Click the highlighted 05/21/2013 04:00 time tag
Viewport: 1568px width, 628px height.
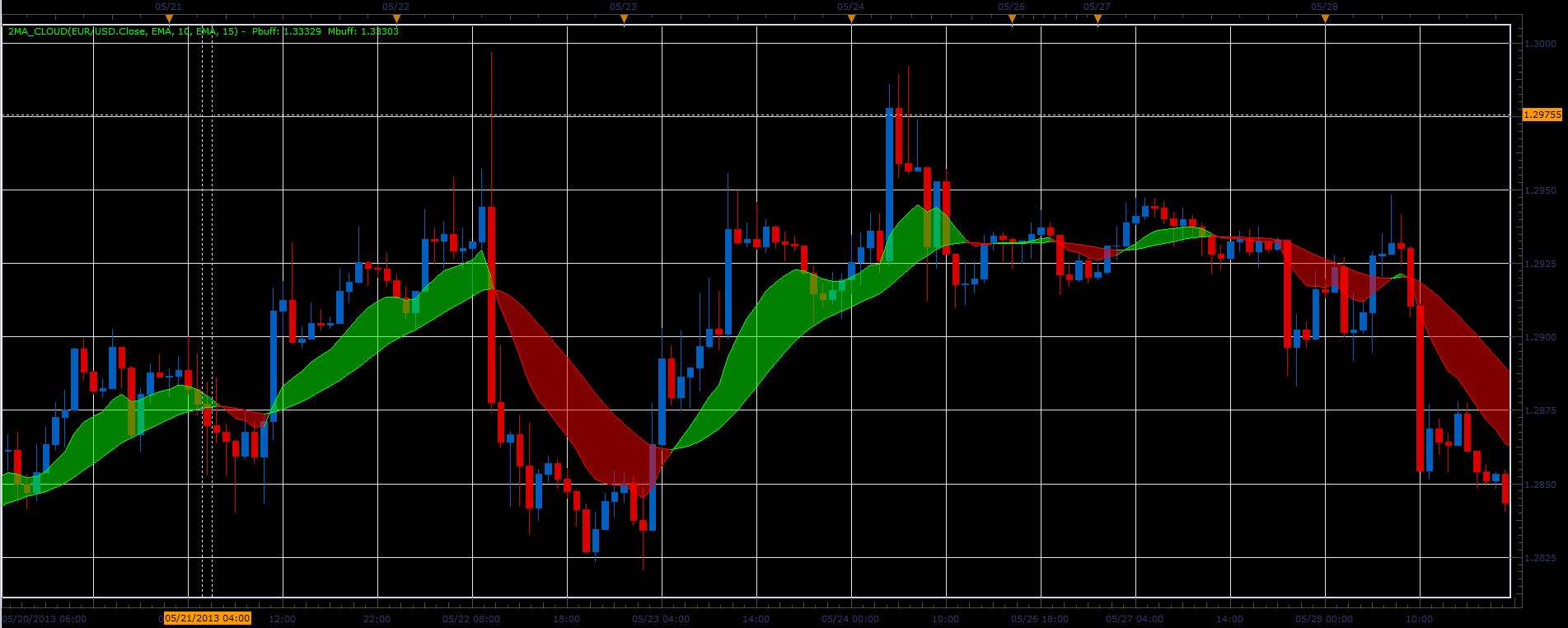coord(208,618)
